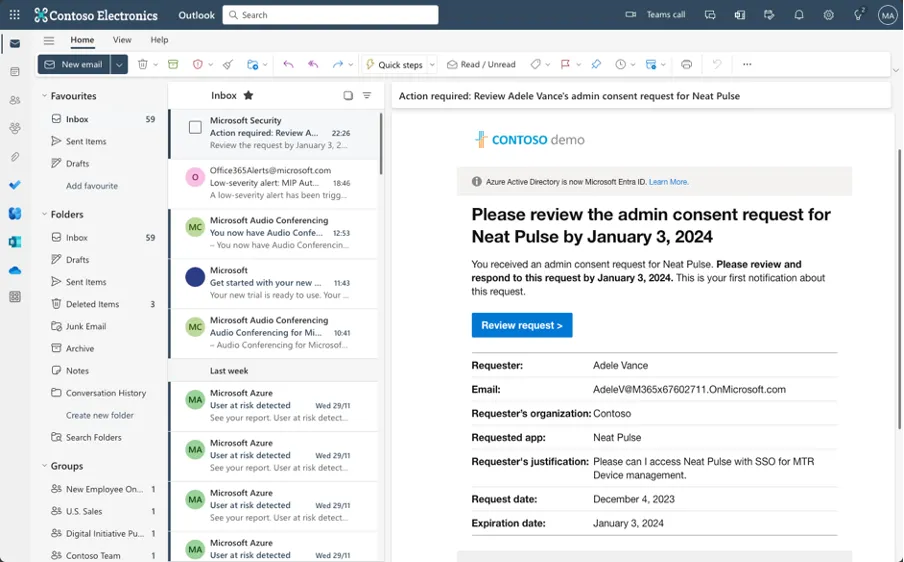The image size is (904, 562).
Task: Open the New email dropdown arrow
Action: point(119,65)
